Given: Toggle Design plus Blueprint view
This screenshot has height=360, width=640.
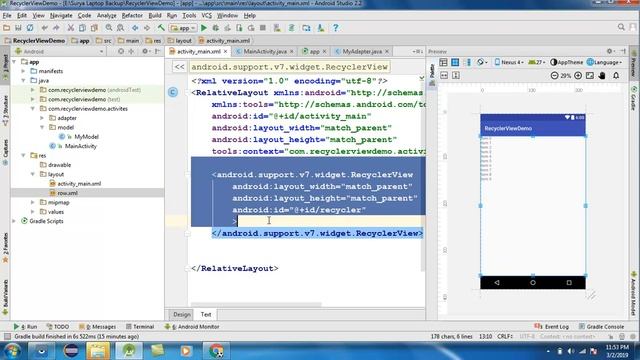Looking at the screenshot, I should [x=468, y=62].
